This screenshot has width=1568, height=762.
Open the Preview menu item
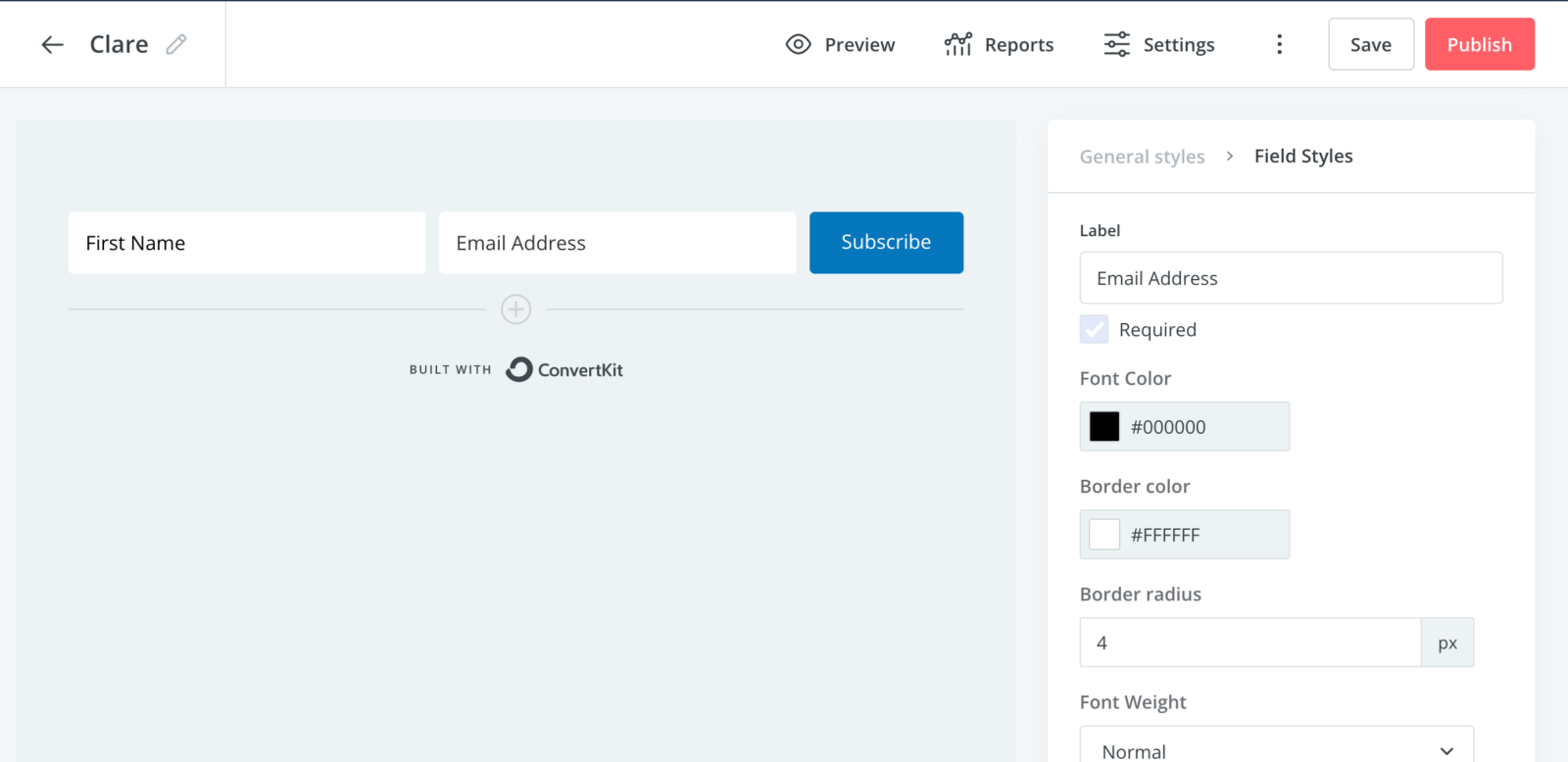pyautogui.click(x=841, y=44)
